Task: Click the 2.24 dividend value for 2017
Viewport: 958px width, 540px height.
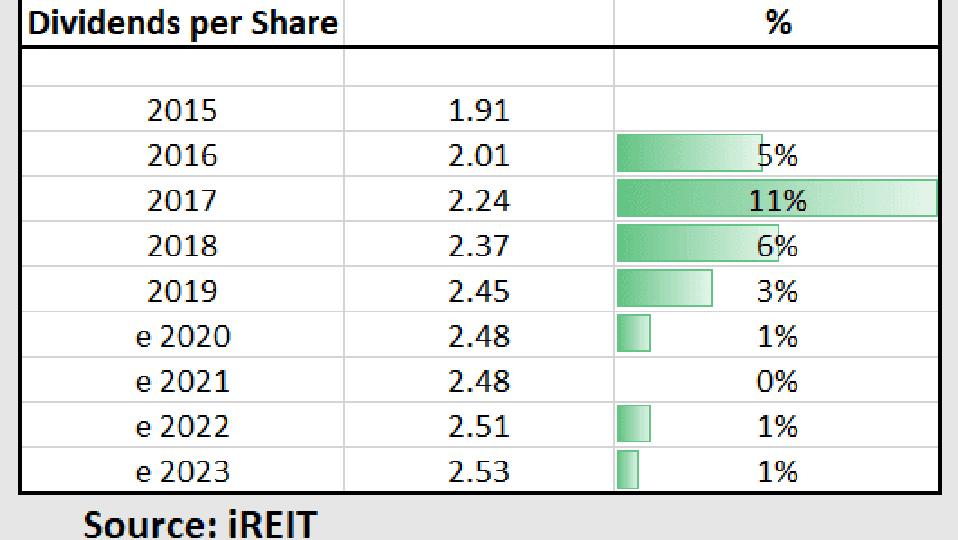Action: (478, 200)
